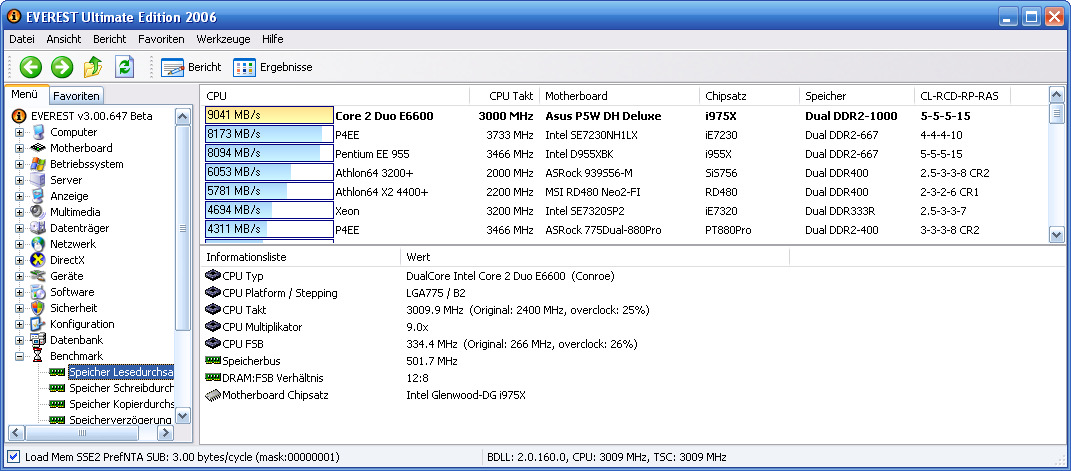The height and width of the screenshot is (471, 1071).
Task: Open the Bericht report toolbar button
Action: pos(191,67)
